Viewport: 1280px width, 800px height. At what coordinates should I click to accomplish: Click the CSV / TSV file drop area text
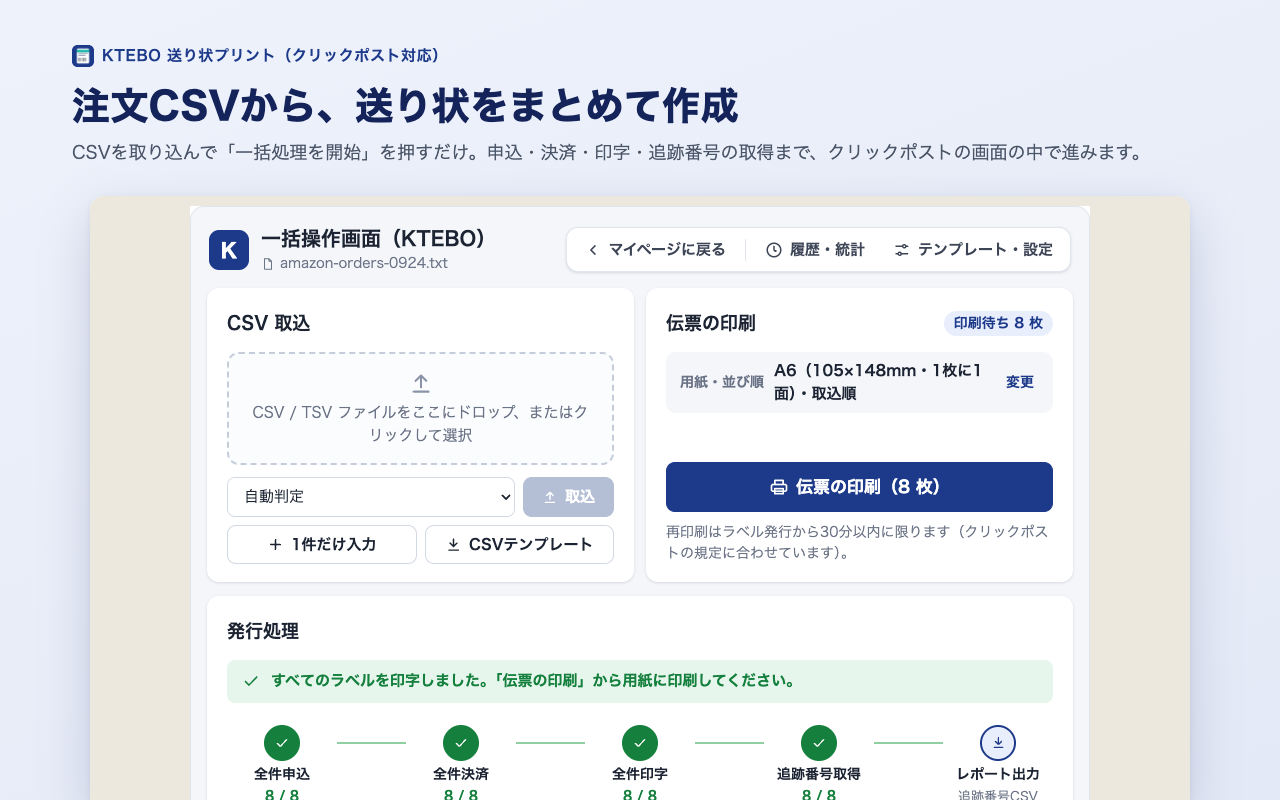coord(420,423)
